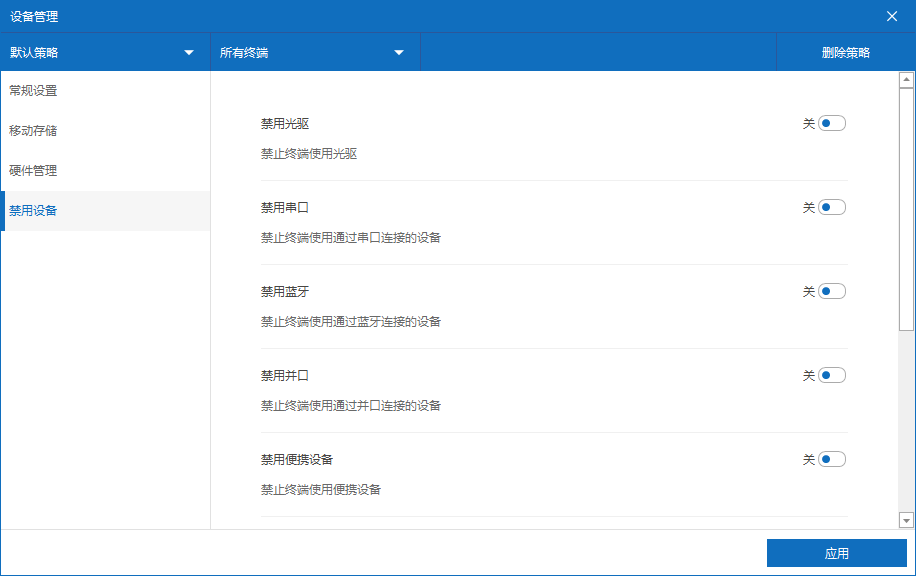Click the 设备管理 window title

click(x=34, y=17)
